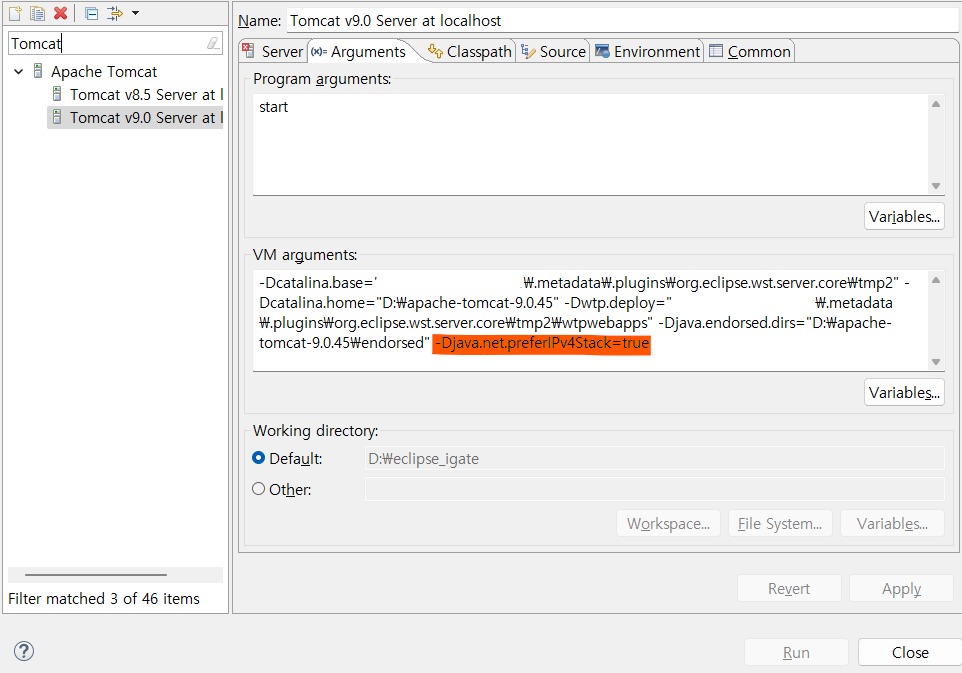The height and width of the screenshot is (673, 962).
Task: Open the filter launch configurations icon
Action: 115,13
